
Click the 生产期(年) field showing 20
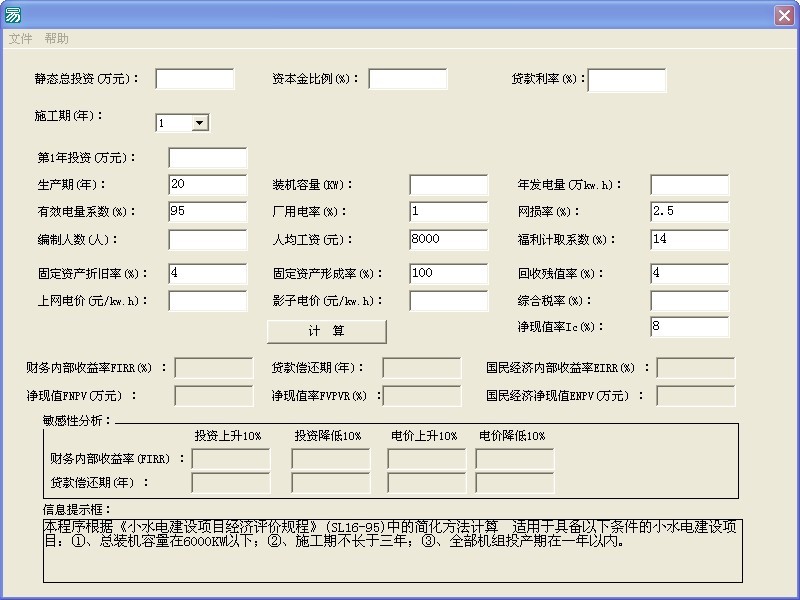point(208,185)
